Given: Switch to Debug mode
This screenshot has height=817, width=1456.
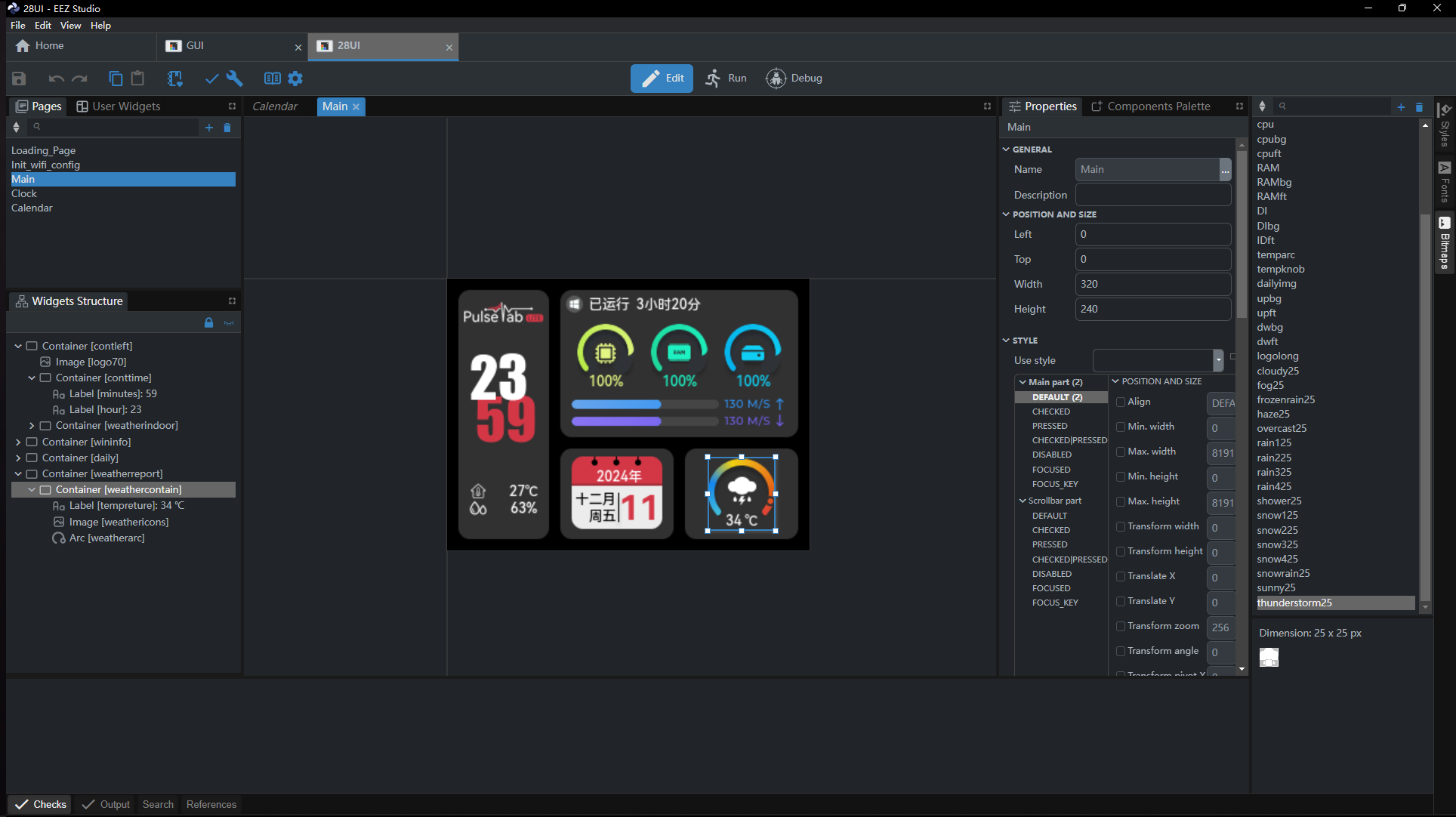Looking at the screenshot, I should (794, 79).
